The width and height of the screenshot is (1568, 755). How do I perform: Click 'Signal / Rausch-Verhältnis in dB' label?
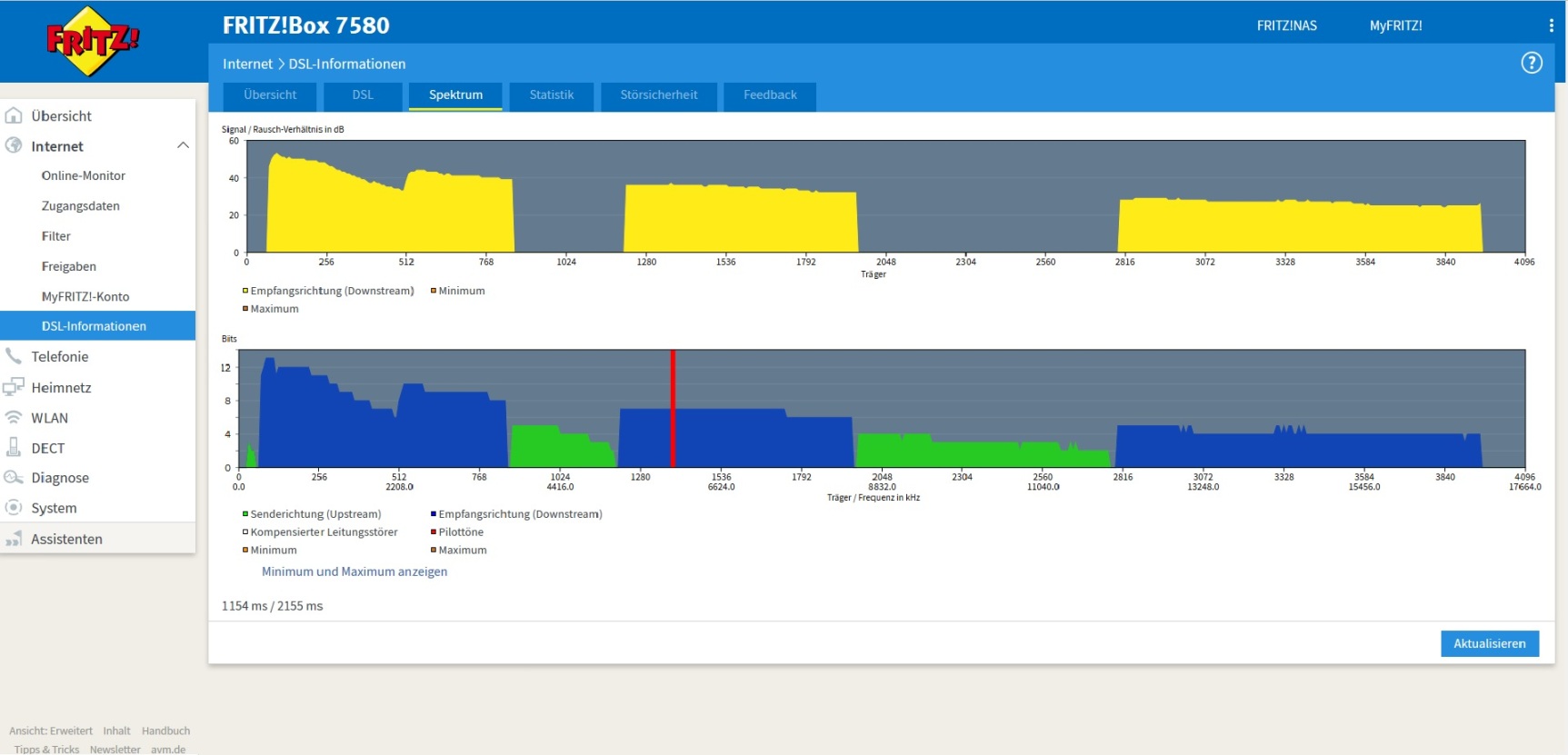click(283, 129)
